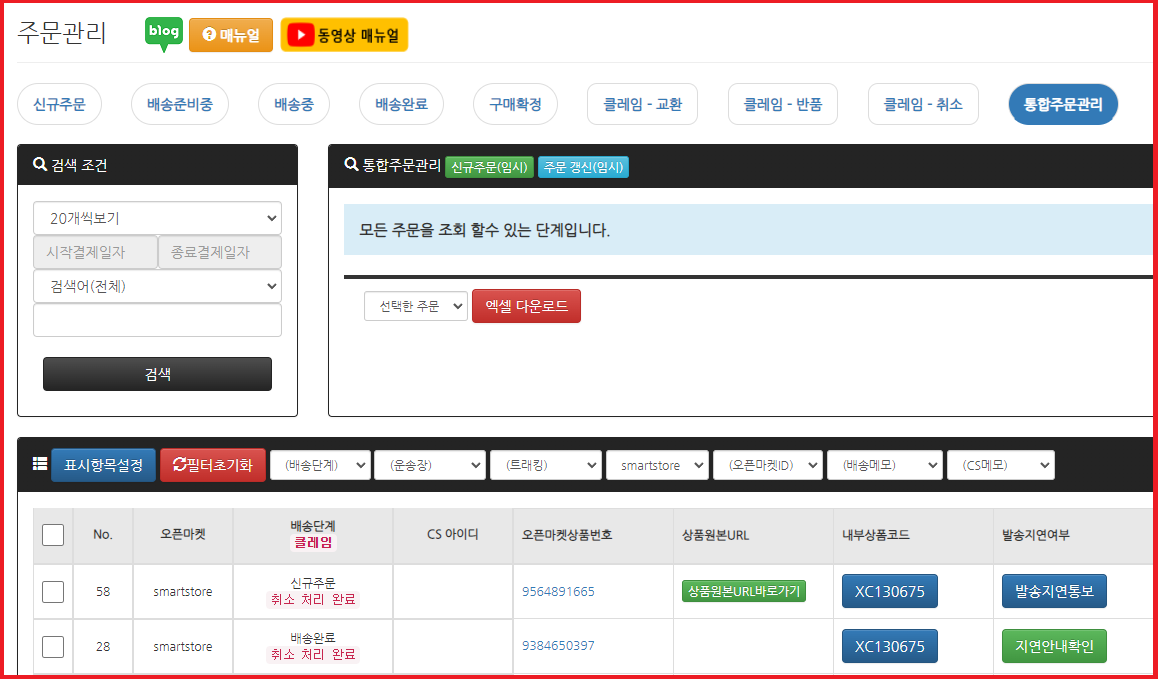Click the 발송지연통보 button for order 58
Screen dimensions: 1158x679
click(1054, 591)
